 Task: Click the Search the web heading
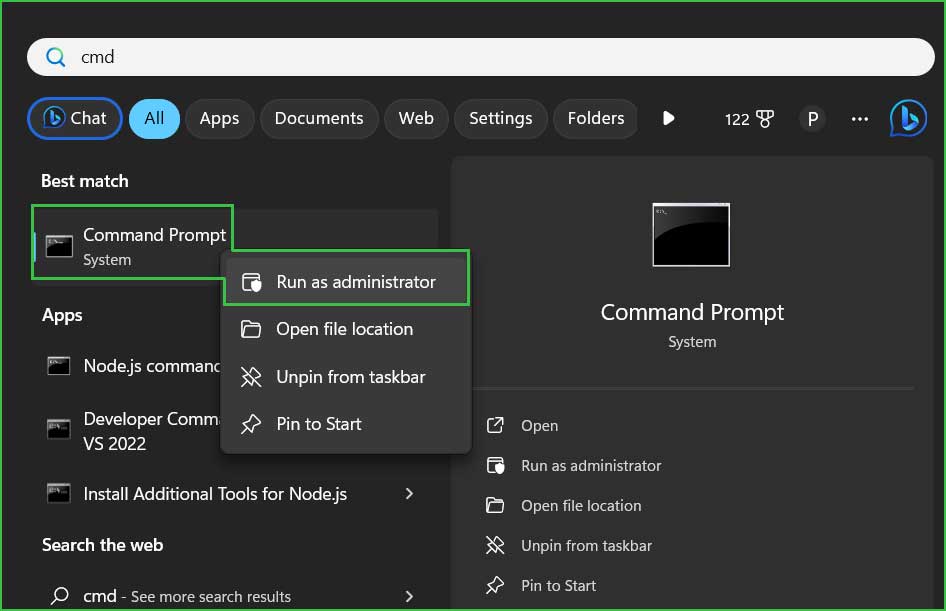[x=103, y=545]
